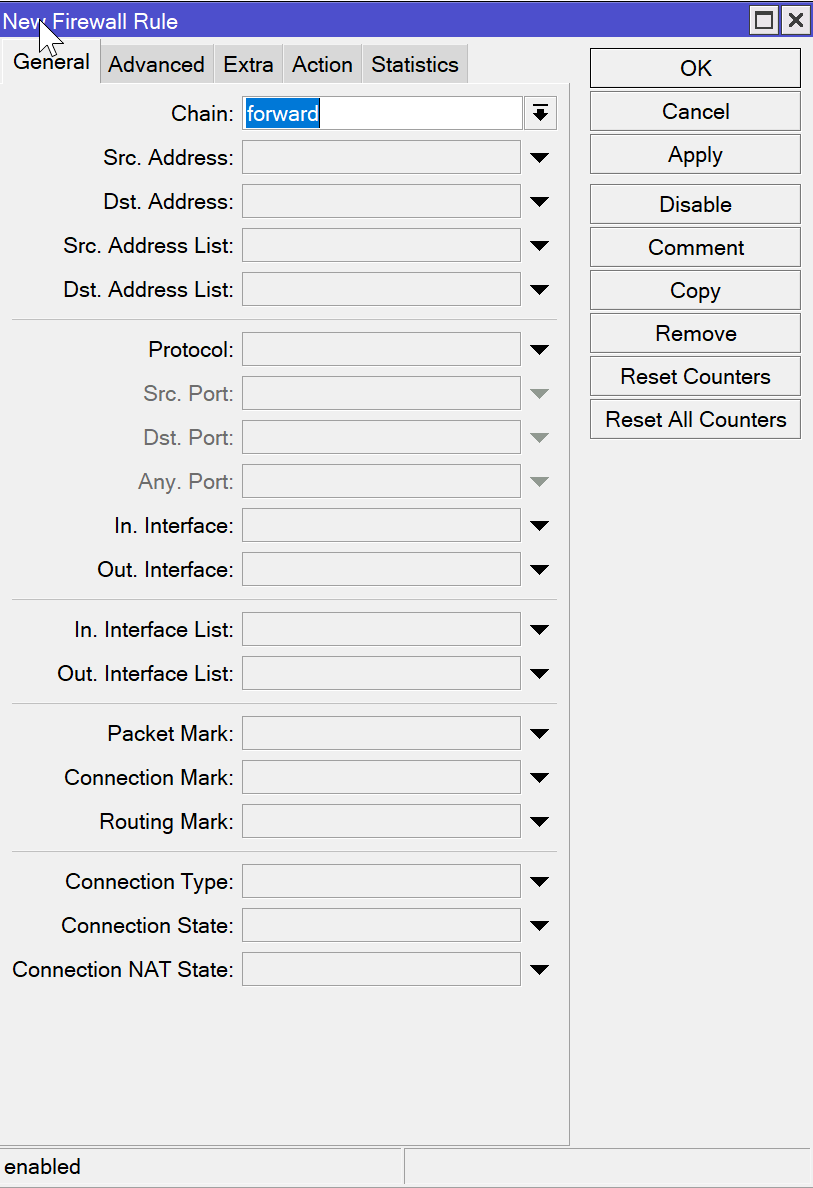
Task: Expand the Src. Address dropdown
Action: [540, 157]
